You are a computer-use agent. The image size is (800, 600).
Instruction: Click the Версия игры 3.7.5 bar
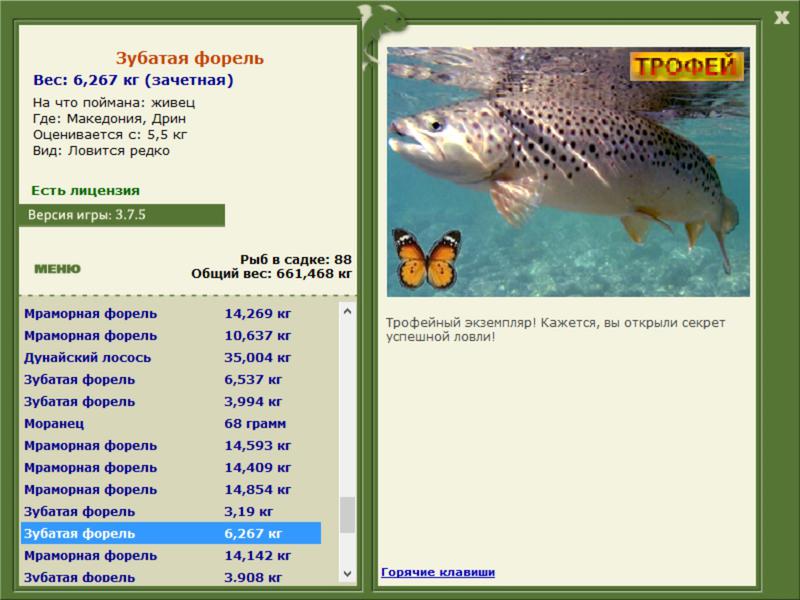click(122, 215)
